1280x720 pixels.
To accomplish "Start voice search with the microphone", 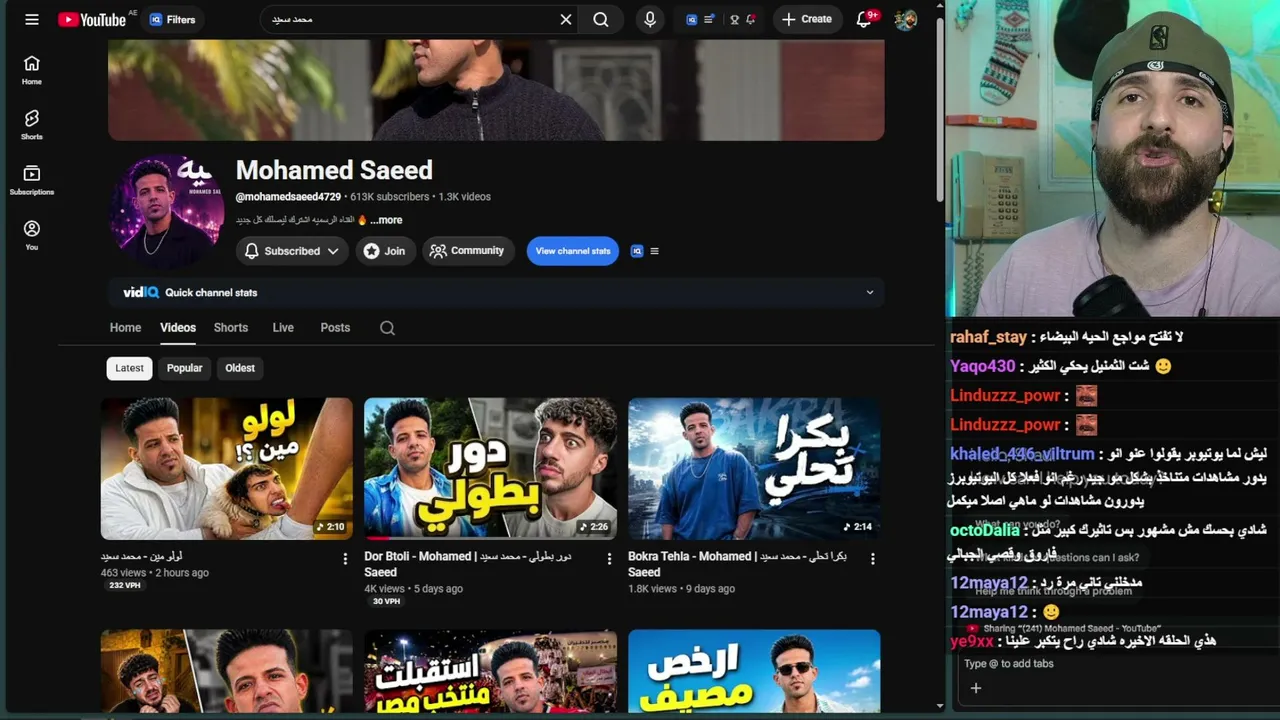I will (x=650, y=19).
